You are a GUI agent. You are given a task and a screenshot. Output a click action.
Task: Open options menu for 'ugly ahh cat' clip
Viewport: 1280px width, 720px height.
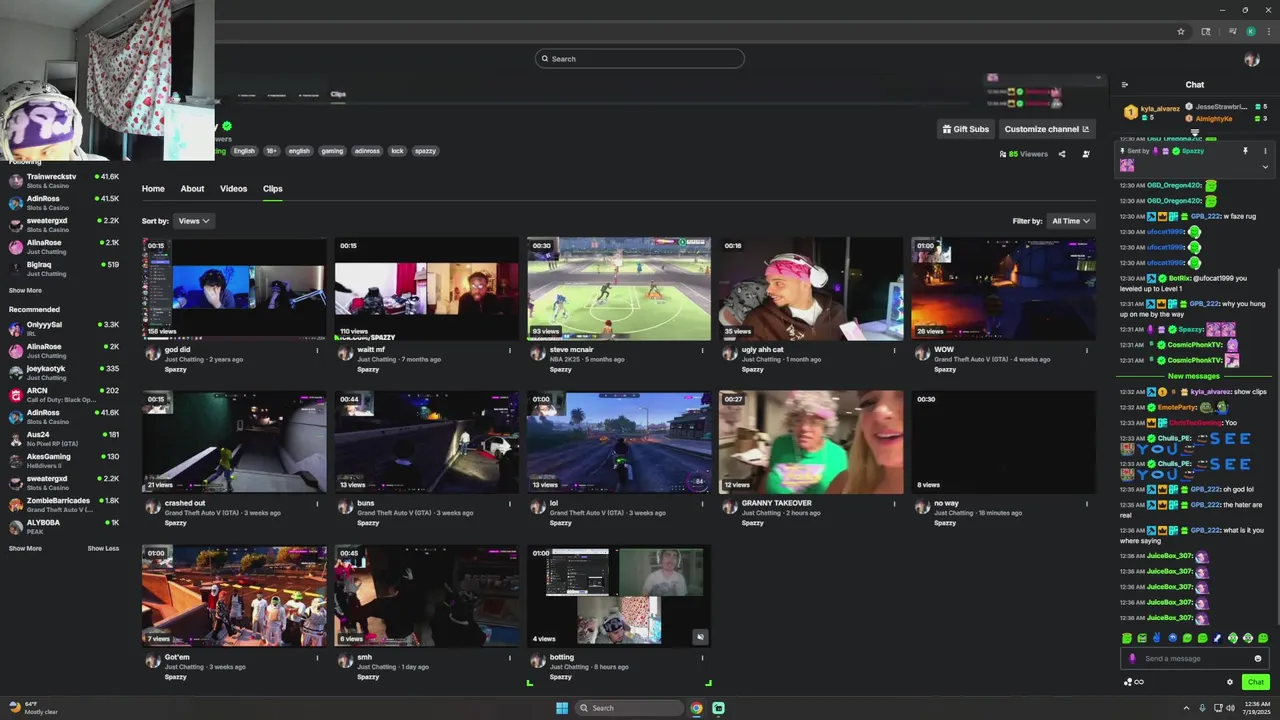click(x=894, y=350)
